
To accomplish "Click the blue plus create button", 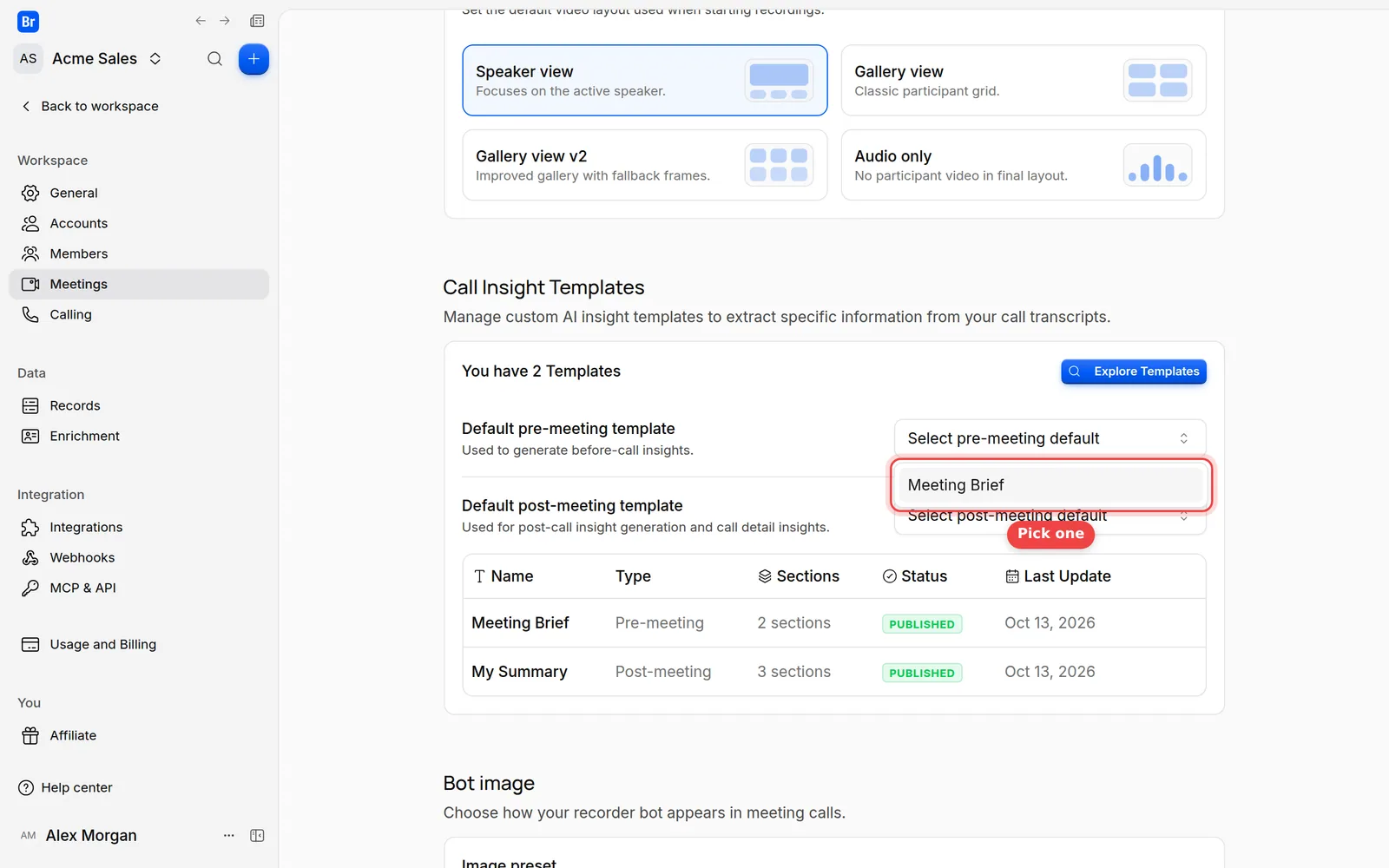I will [x=253, y=59].
